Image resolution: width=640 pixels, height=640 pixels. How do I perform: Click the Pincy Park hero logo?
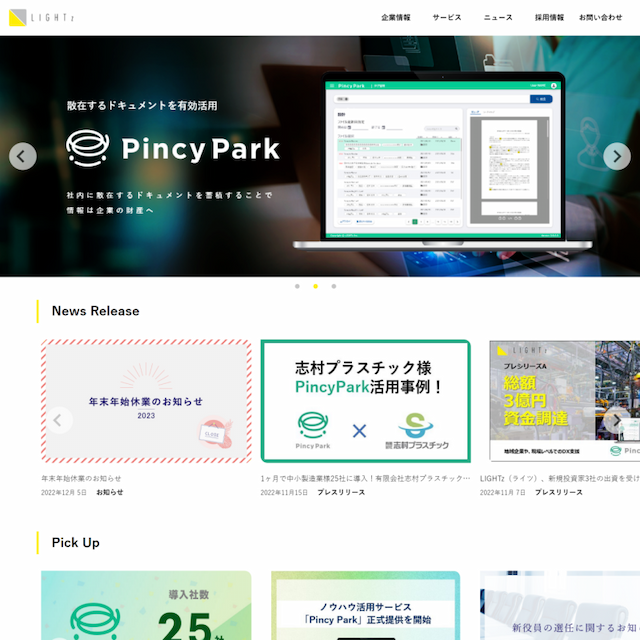173,148
